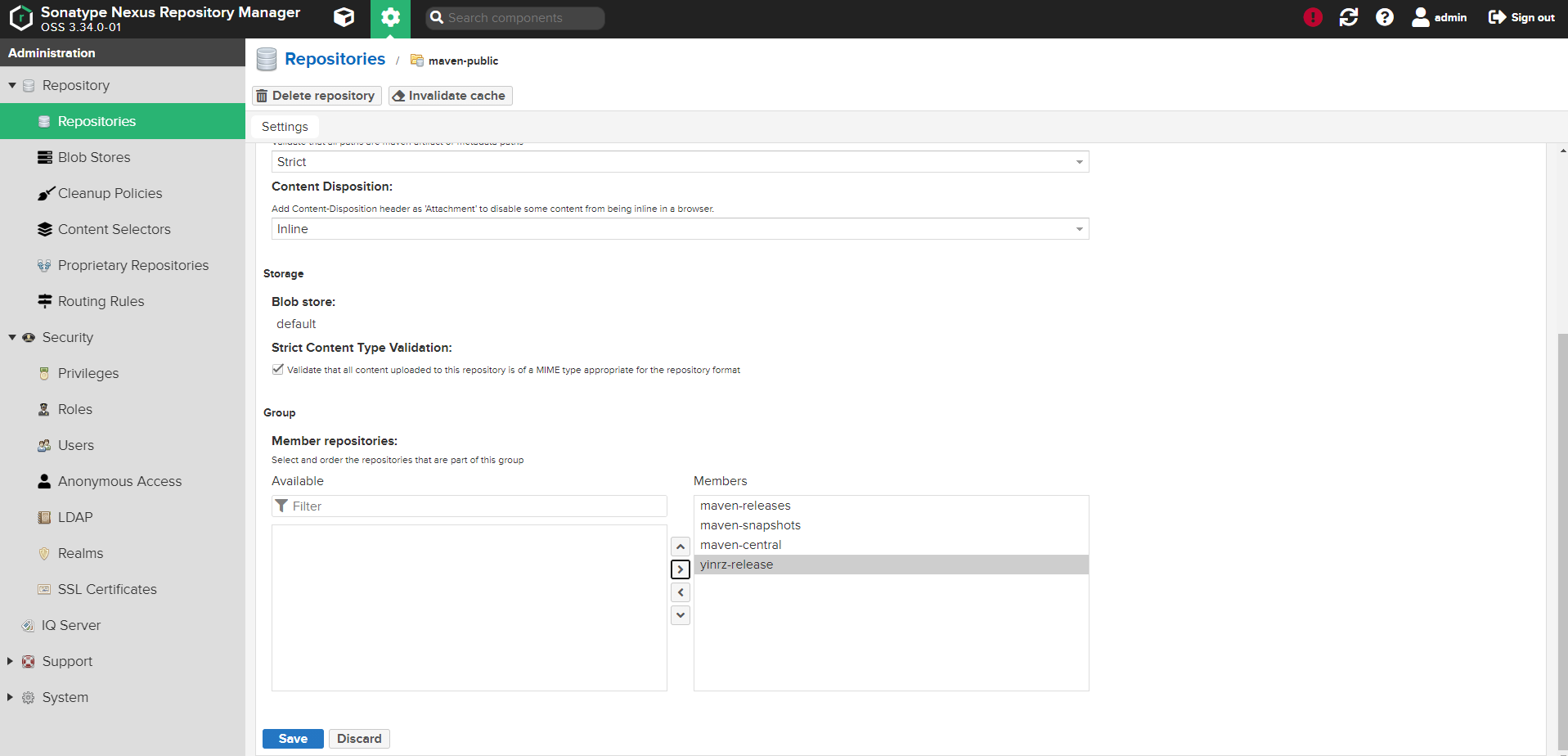Viewport: 1568px width, 756px height.
Task: Click Invalidate cache button
Action: (450, 96)
